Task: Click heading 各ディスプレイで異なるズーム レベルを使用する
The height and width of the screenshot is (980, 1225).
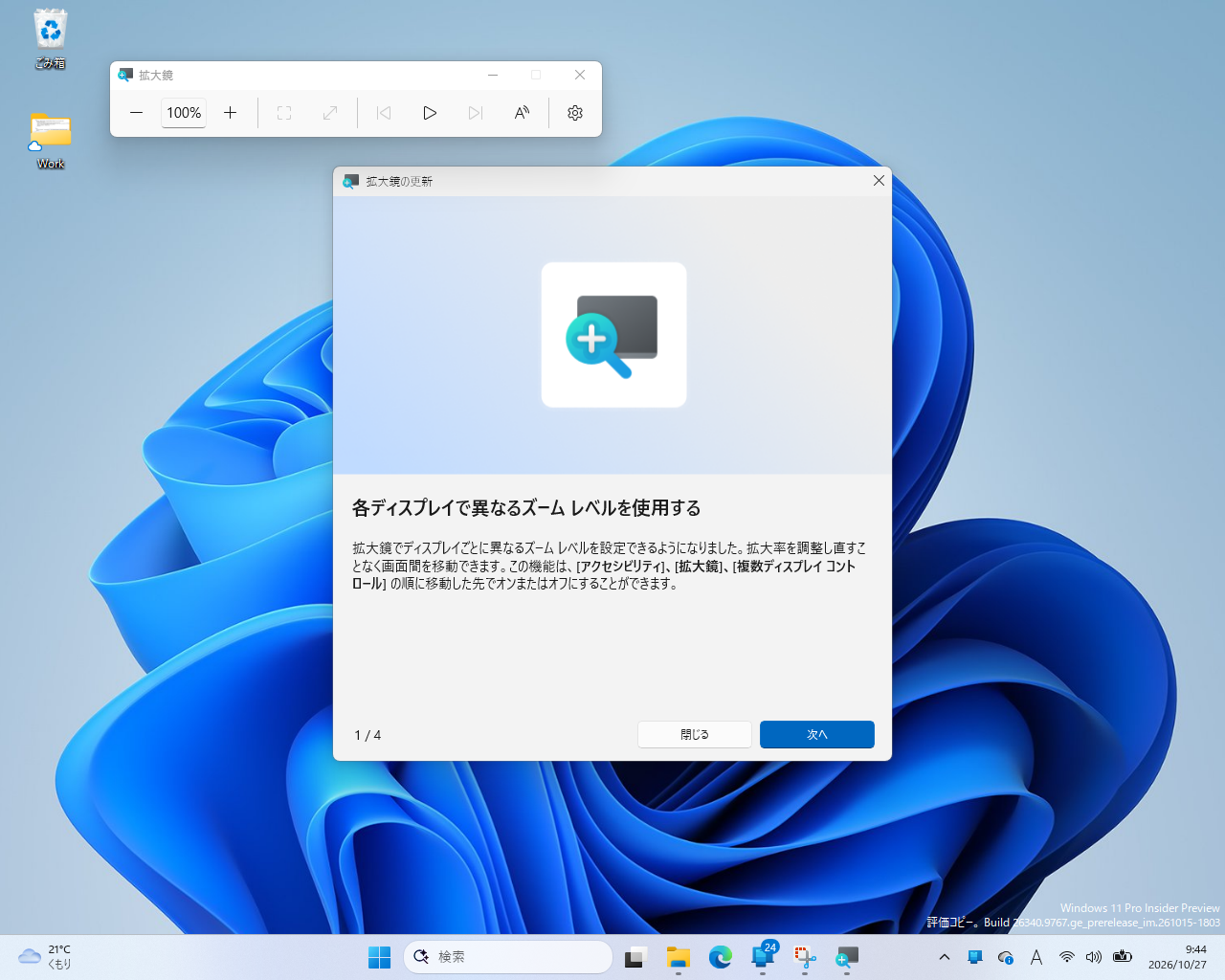Action: pos(526,508)
